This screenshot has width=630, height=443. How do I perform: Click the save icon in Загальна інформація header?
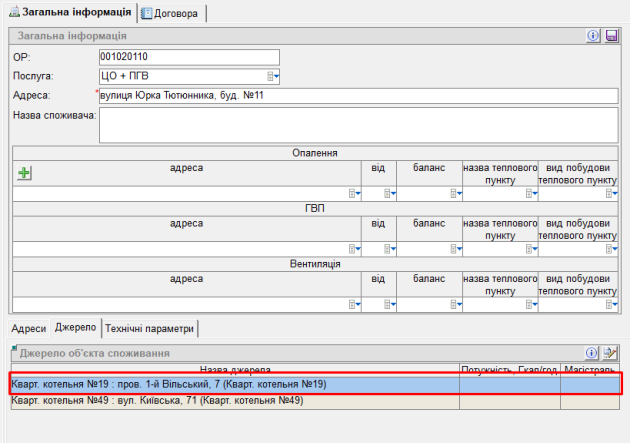click(611, 36)
